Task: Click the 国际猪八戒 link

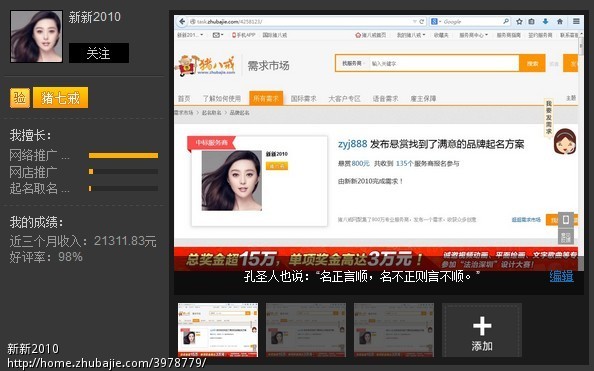Action: (275, 35)
